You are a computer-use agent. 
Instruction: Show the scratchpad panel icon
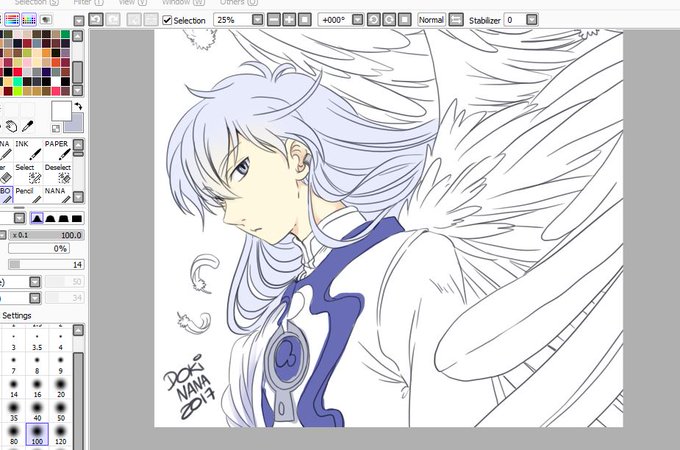[x=46, y=20]
